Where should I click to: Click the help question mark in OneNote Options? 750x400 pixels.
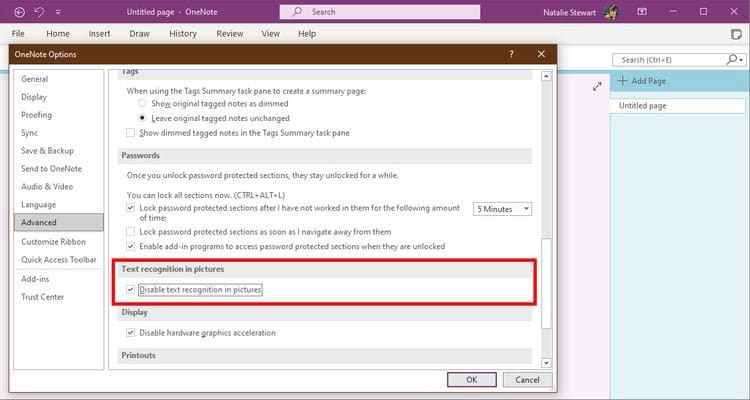(x=511, y=54)
